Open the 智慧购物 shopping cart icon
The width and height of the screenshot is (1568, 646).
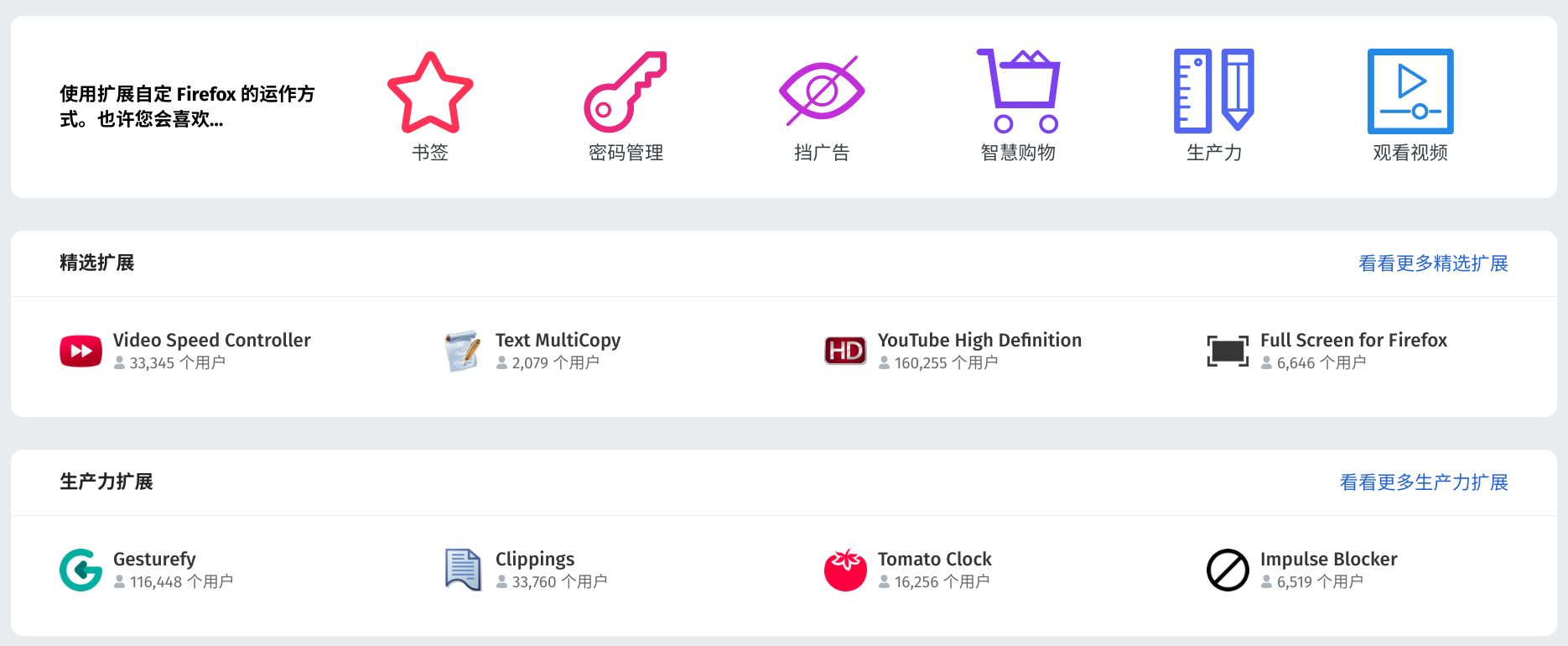click(x=1018, y=91)
